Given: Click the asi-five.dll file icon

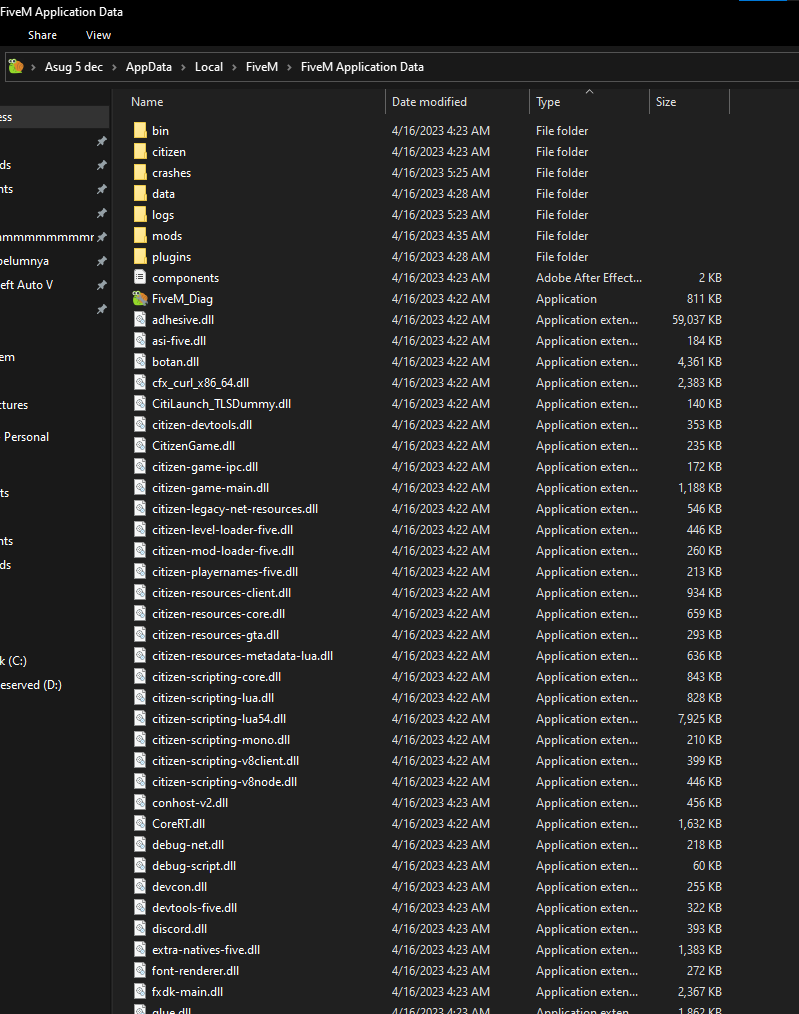Looking at the screenshot, I should [140, 341].
